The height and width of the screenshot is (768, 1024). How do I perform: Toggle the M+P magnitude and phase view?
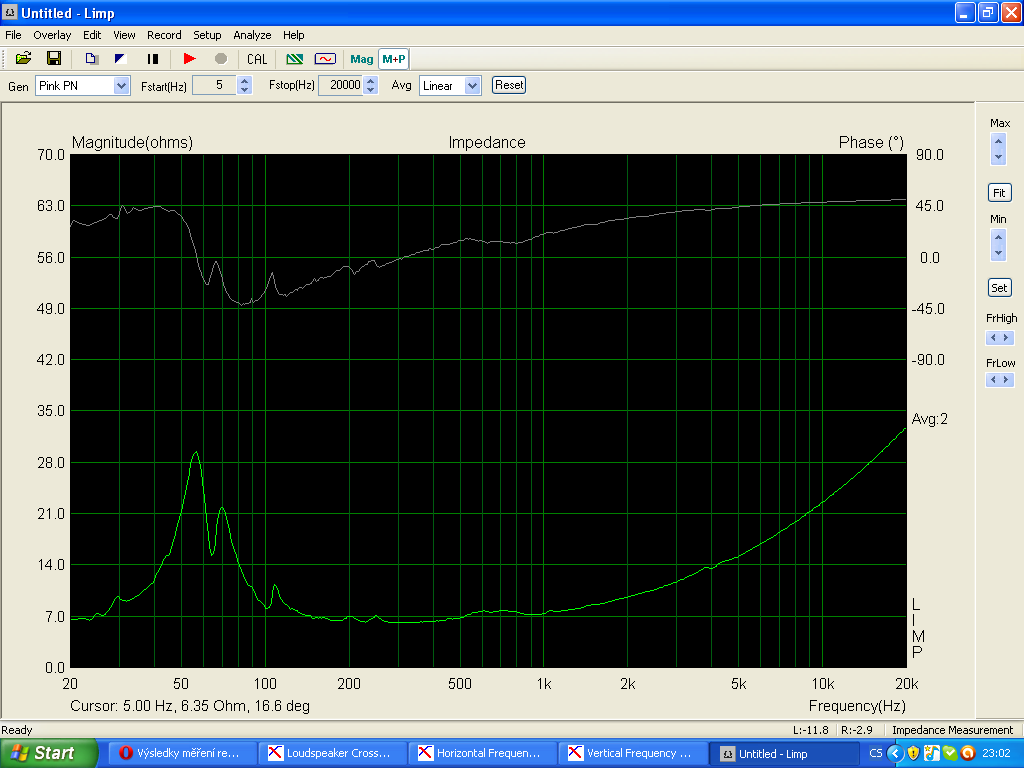coord(394,59)
